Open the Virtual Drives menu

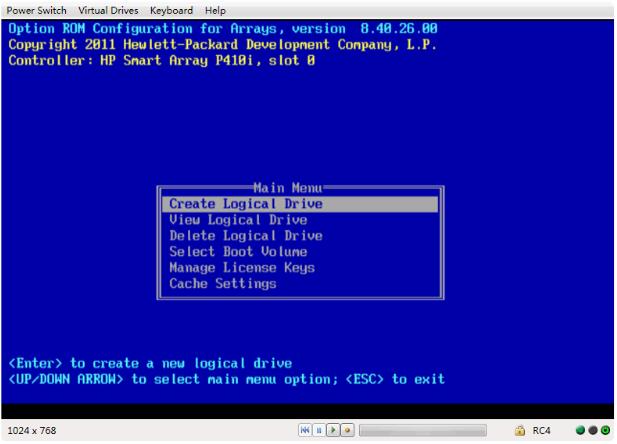point(108,11)
